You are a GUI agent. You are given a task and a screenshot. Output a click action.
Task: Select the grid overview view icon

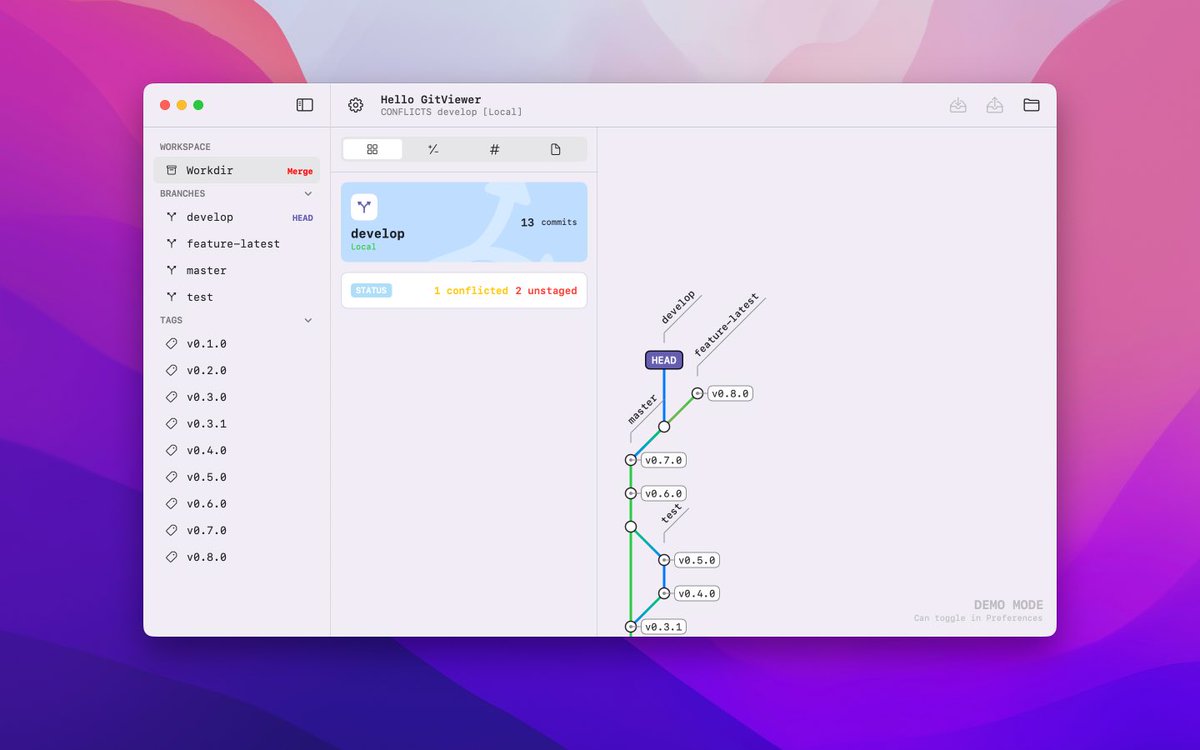pos(372,148)
